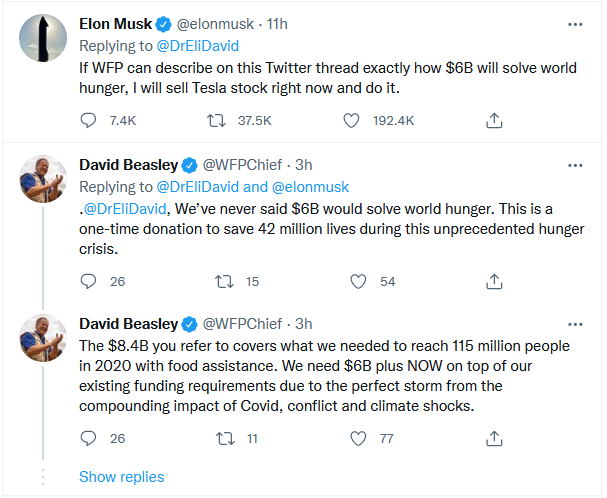This screenshot has width=607, height=498.
Task: Open the @WFPChief handle on last tweet
Action: (245, 324)
